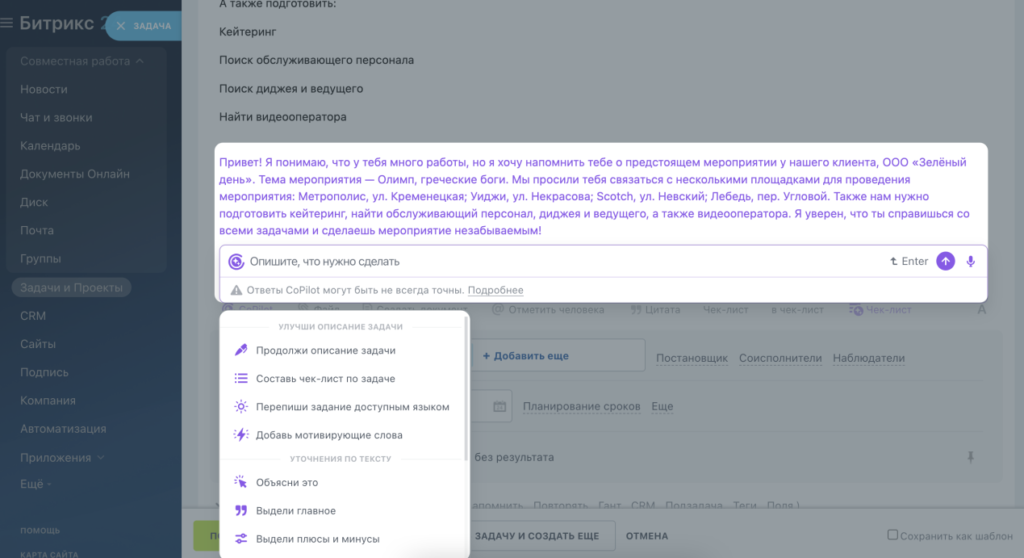The width and height of the screenshot is (1024, 558).
Task: Close the ЗАДАЧА slider tab
Action: tap(121, 26)
